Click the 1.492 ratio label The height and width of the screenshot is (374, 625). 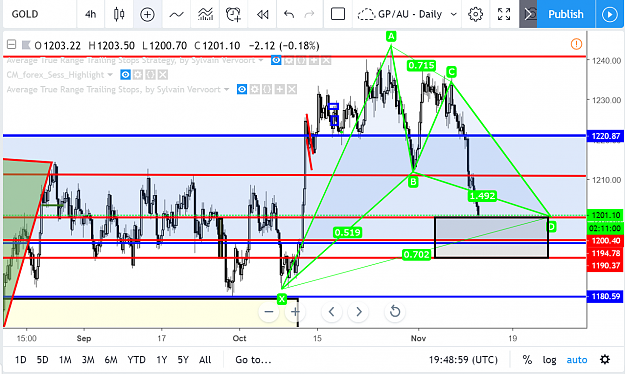(x=482, y=196)
